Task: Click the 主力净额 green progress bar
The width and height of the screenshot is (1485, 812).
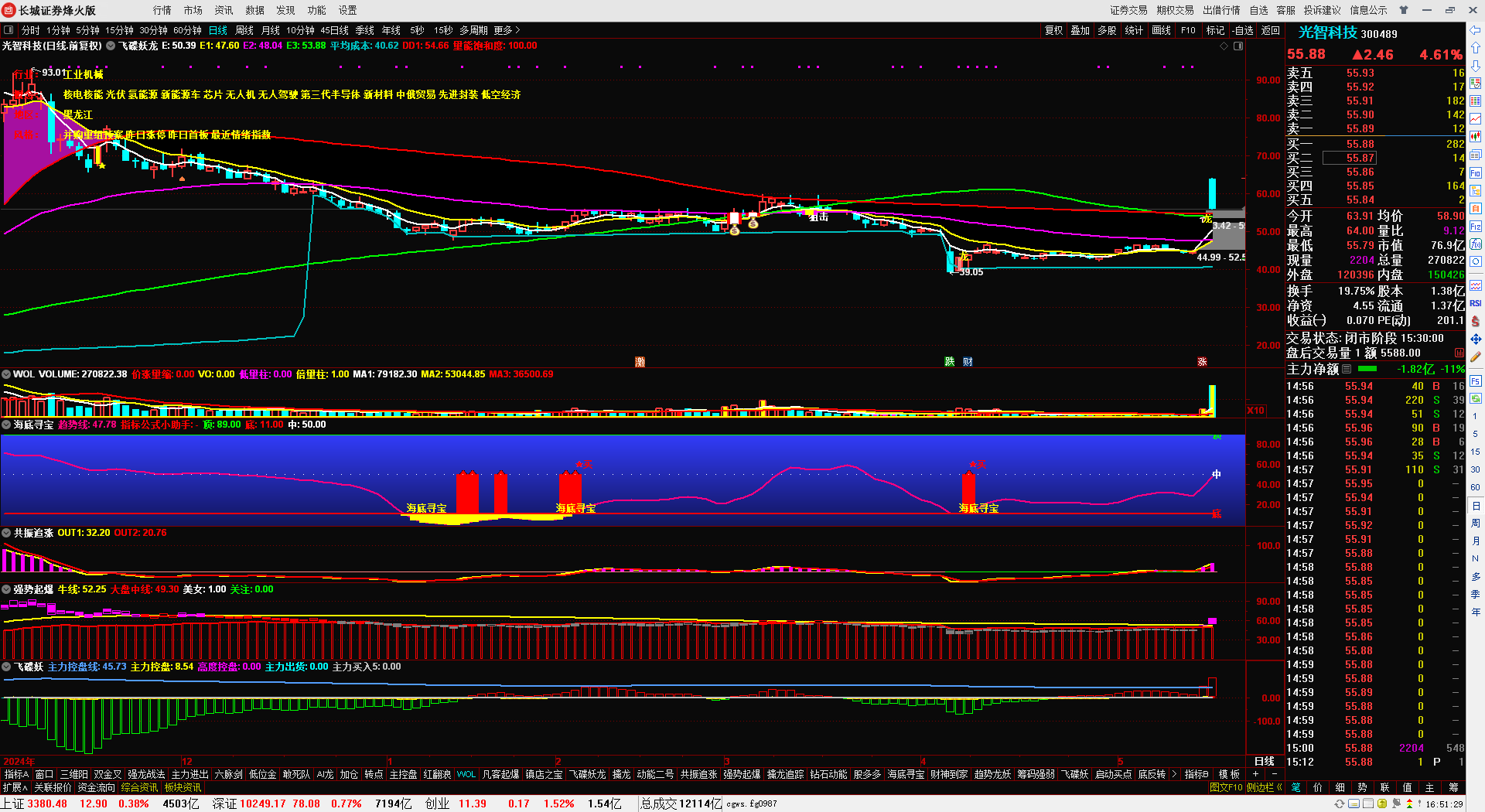Action: tap(1367, 369)
